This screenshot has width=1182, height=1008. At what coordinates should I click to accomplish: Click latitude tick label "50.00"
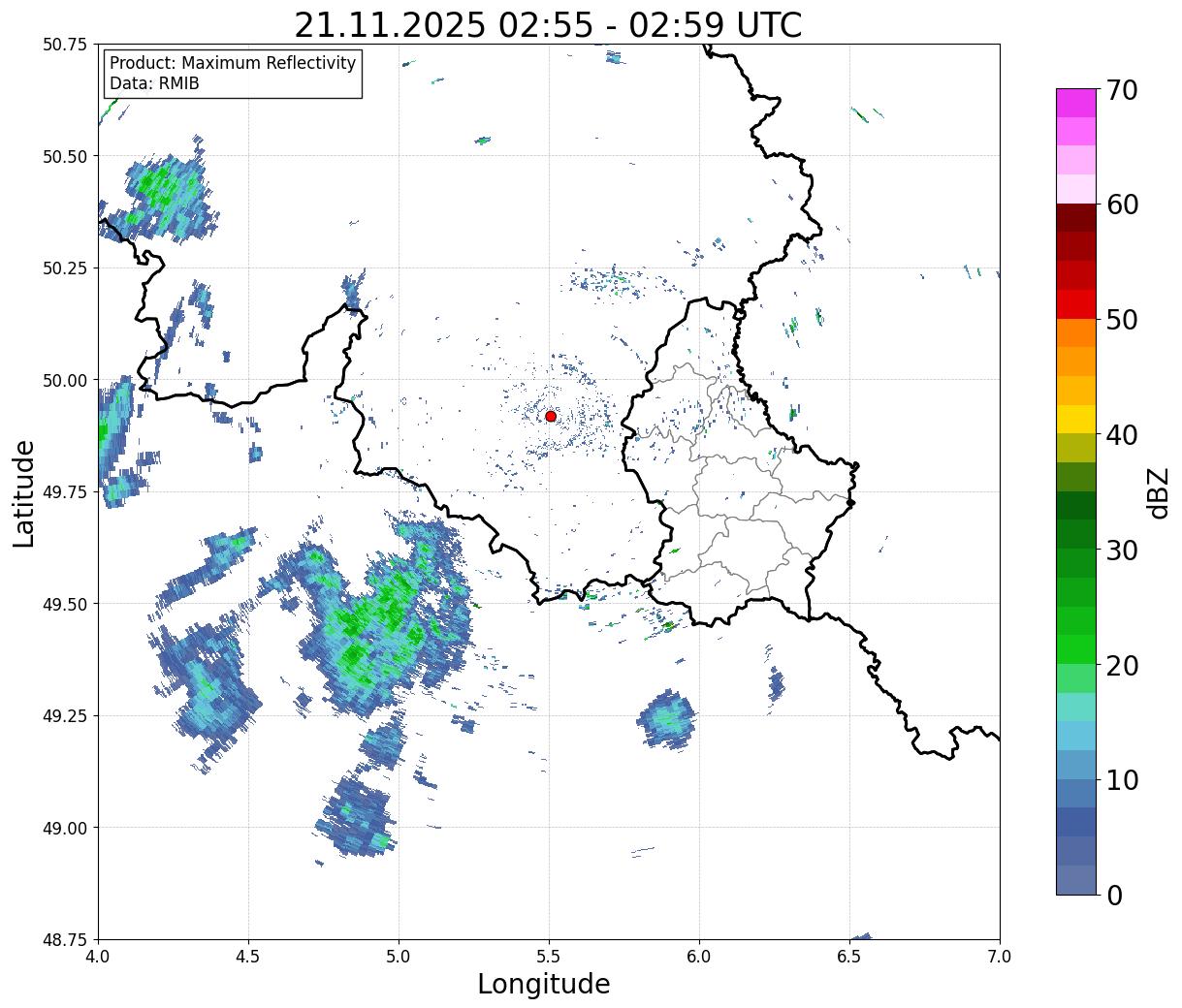[x=65, y=380]
